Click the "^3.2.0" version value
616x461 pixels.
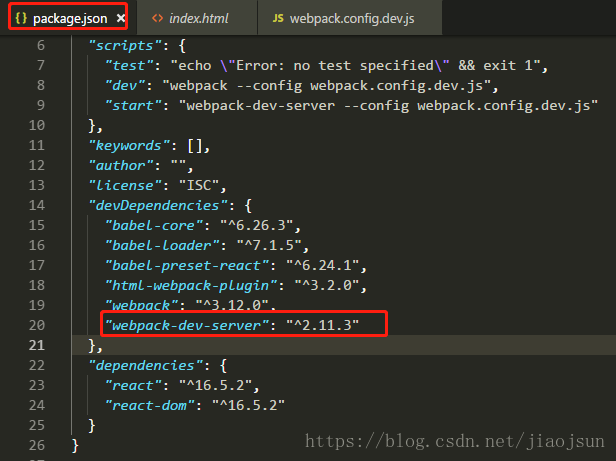[x=327, y=285]
